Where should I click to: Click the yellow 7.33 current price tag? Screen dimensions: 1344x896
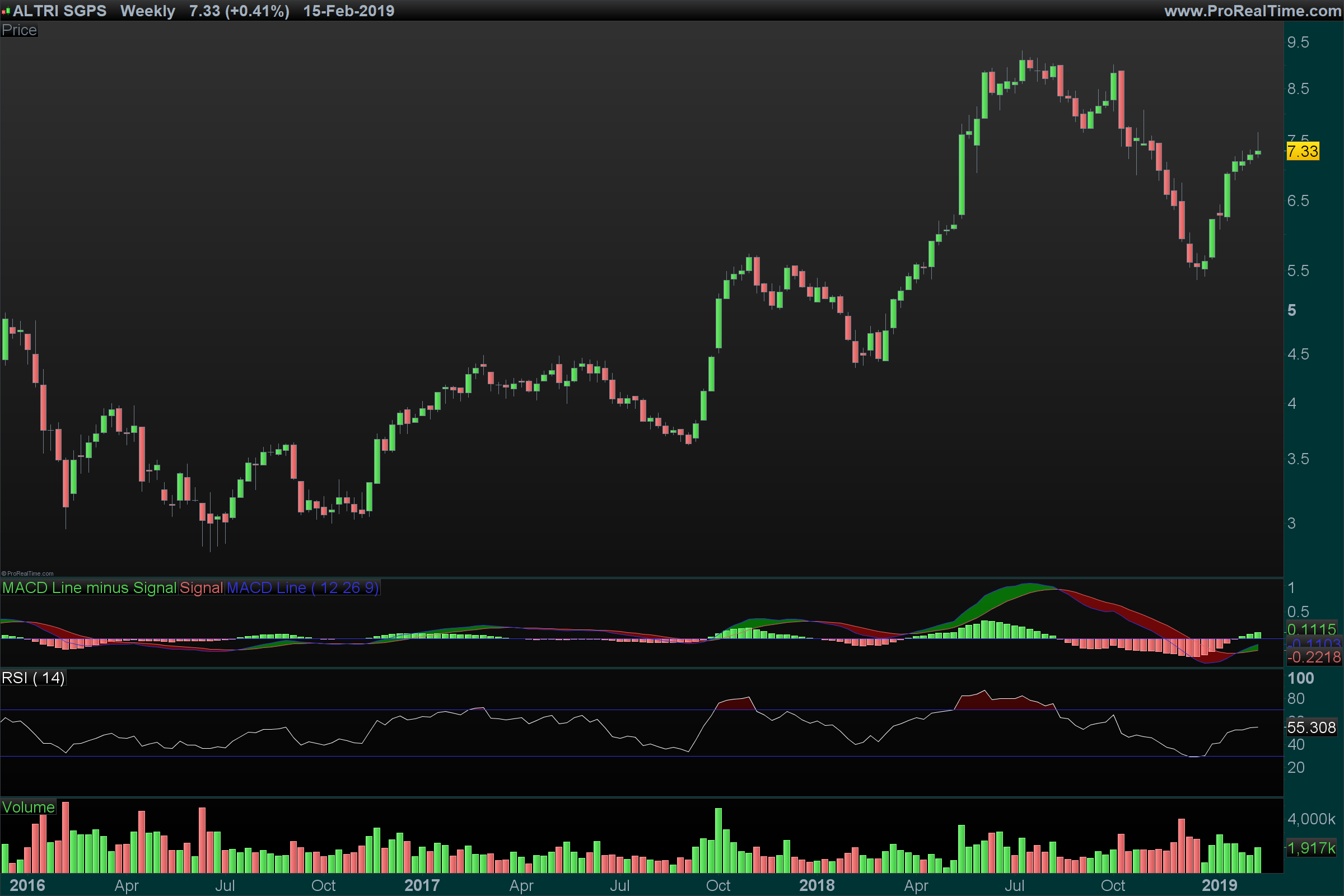coord(1303,151)
